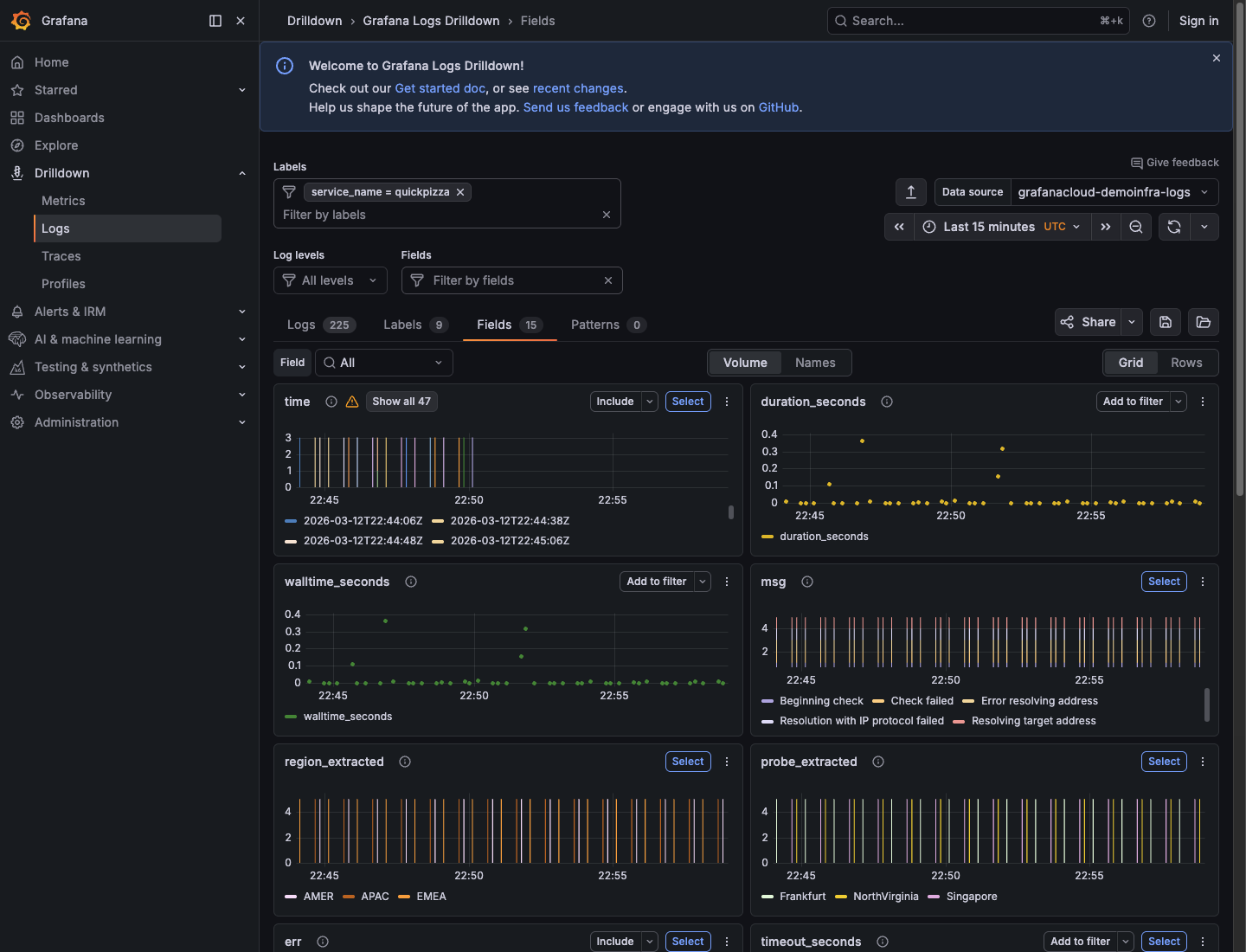
Task: Click the zoom out time range magnifier
Action: click(1136, 227)
